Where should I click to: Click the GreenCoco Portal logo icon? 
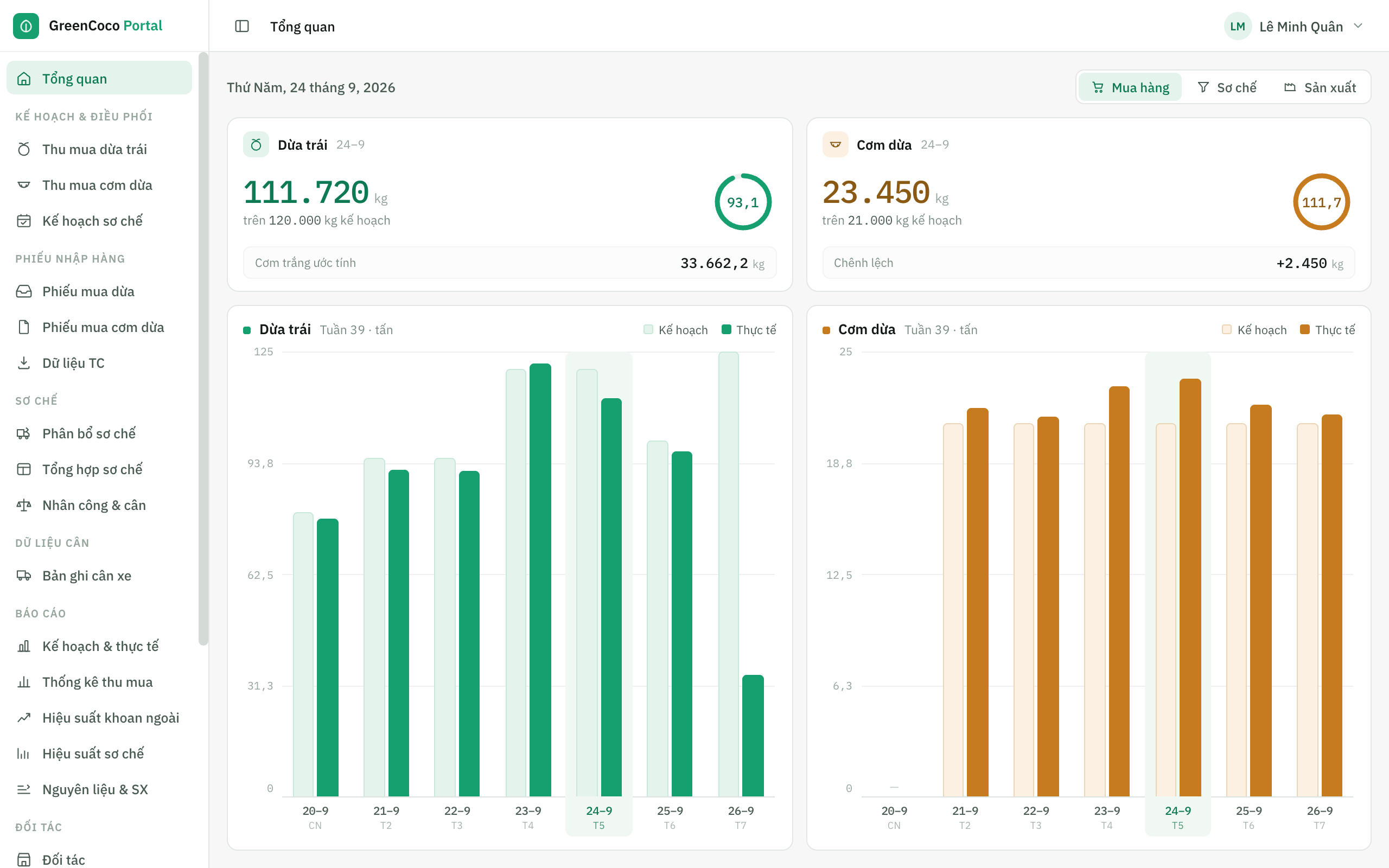[x=26, y=26]
